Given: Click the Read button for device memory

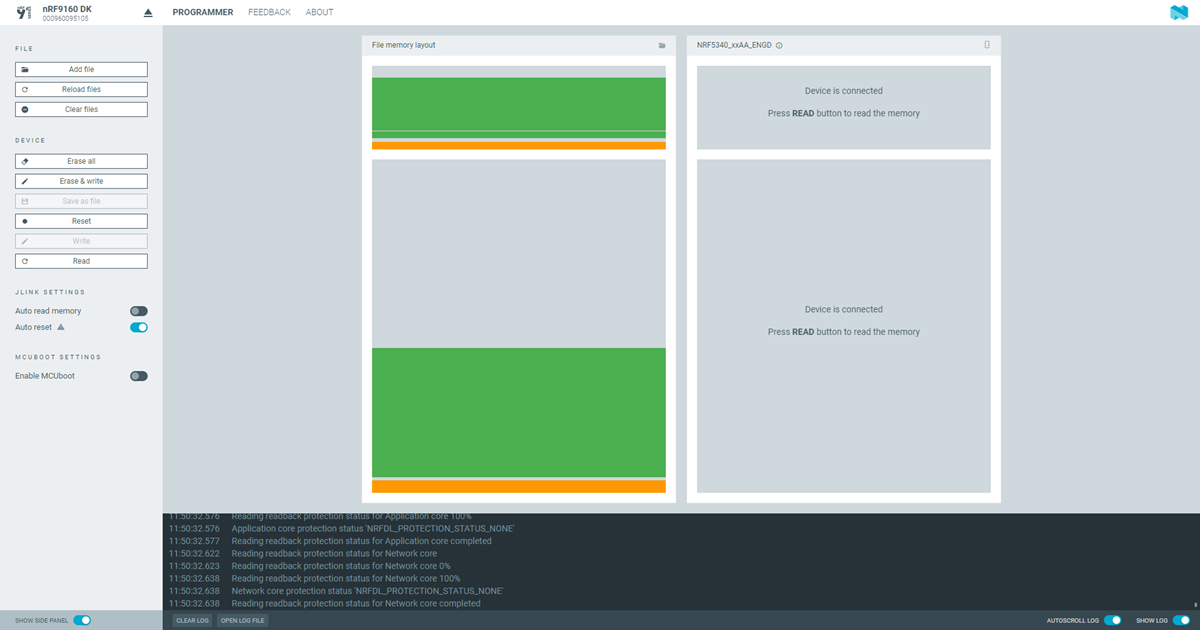Looking at the screenshot, I should click(81, 261).
